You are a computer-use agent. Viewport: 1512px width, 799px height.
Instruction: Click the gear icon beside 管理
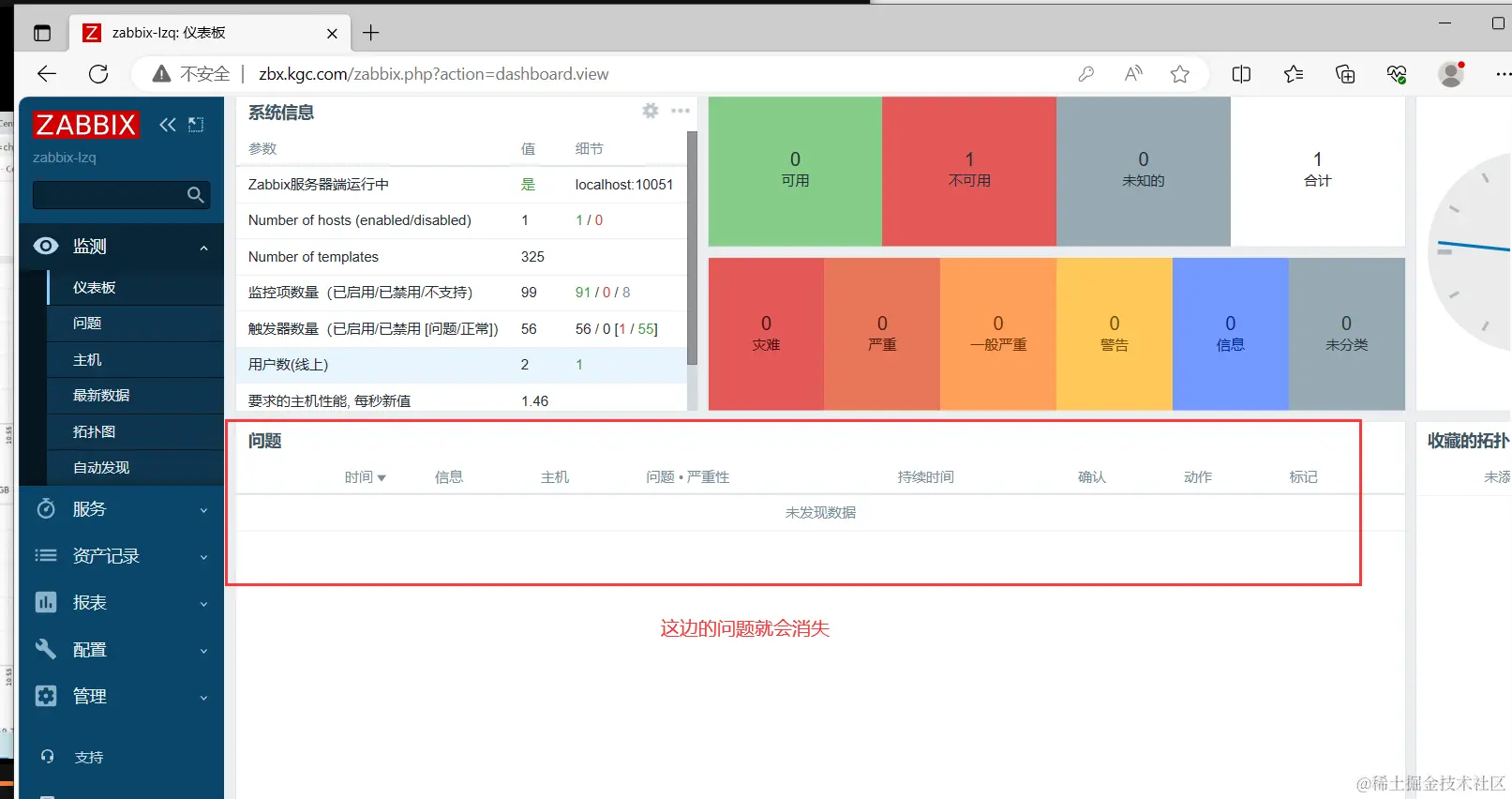point(46,696)
